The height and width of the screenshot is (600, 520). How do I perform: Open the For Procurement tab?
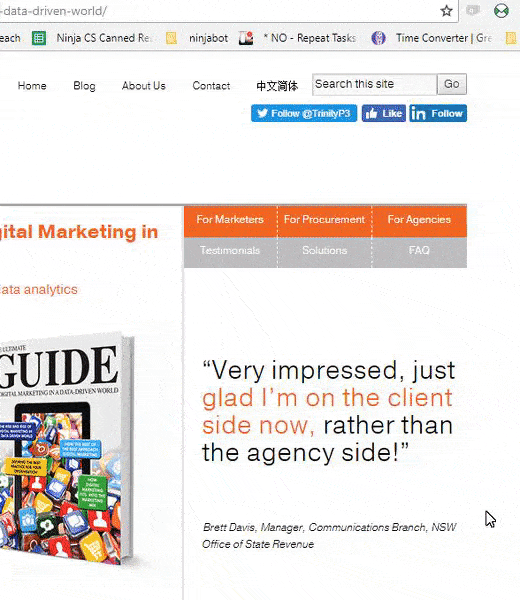[x=324, y=220]
